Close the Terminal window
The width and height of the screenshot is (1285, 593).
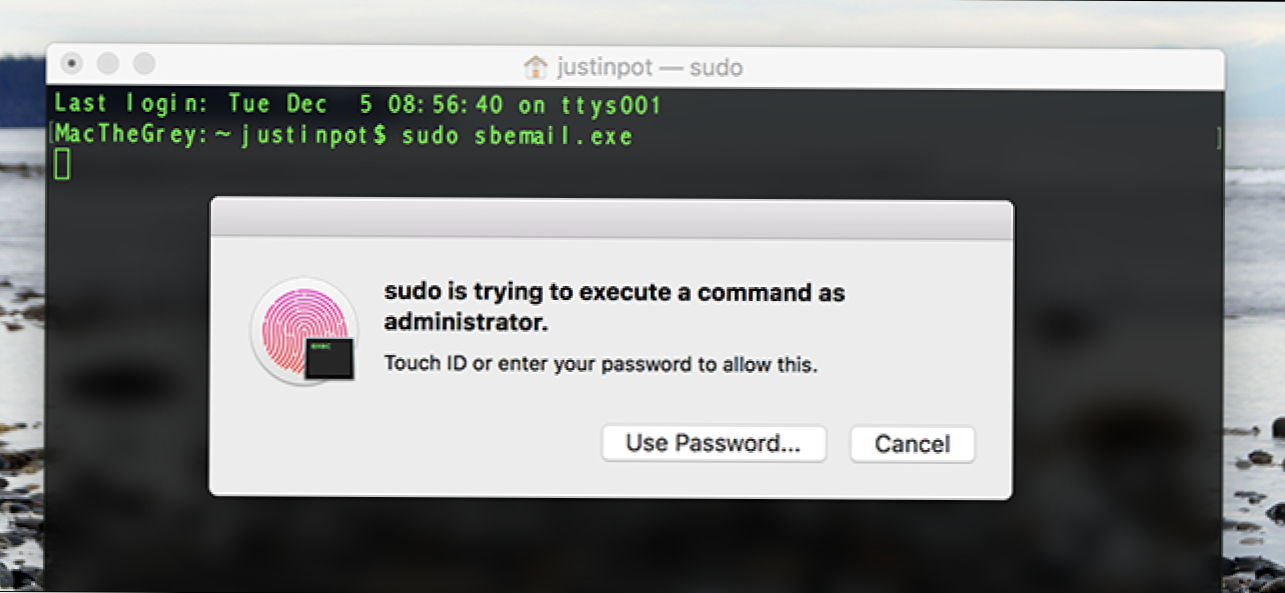[72, 64]
